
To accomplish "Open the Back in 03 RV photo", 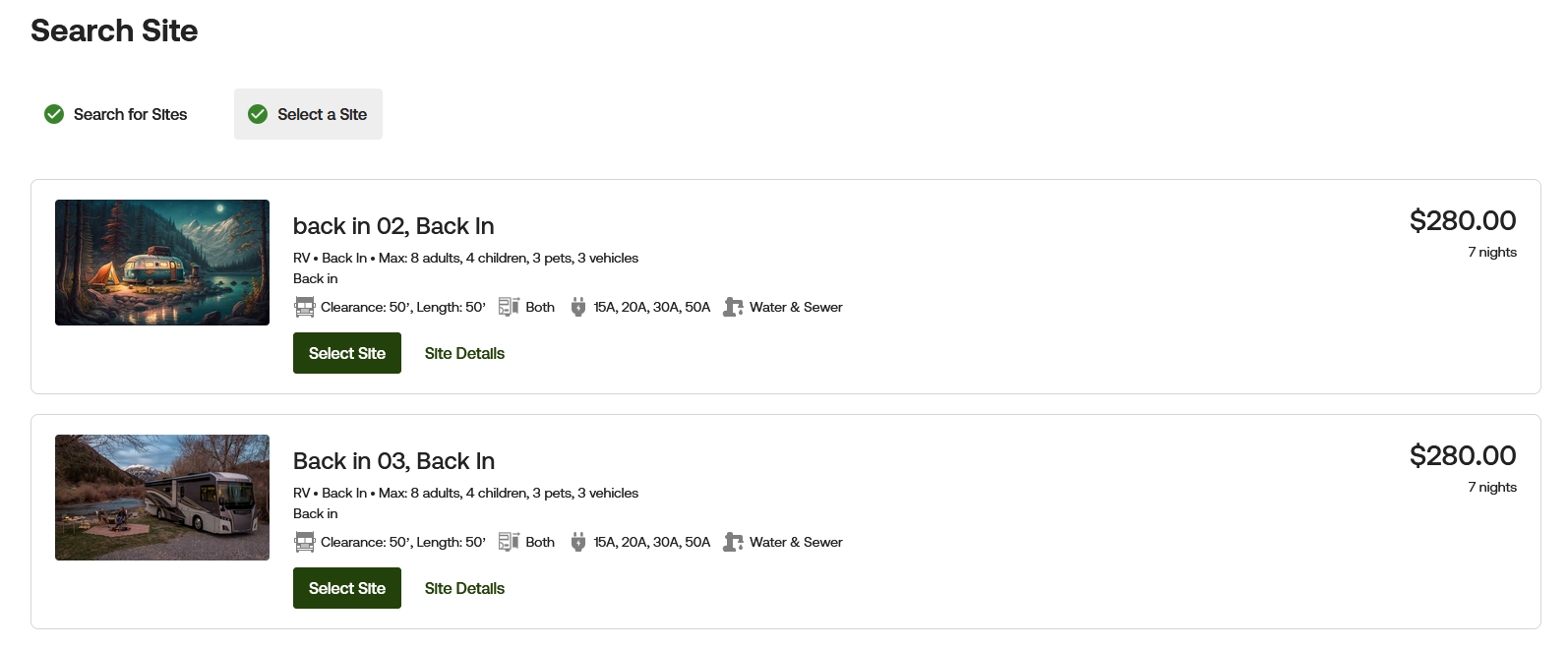I will pos(162,498).
